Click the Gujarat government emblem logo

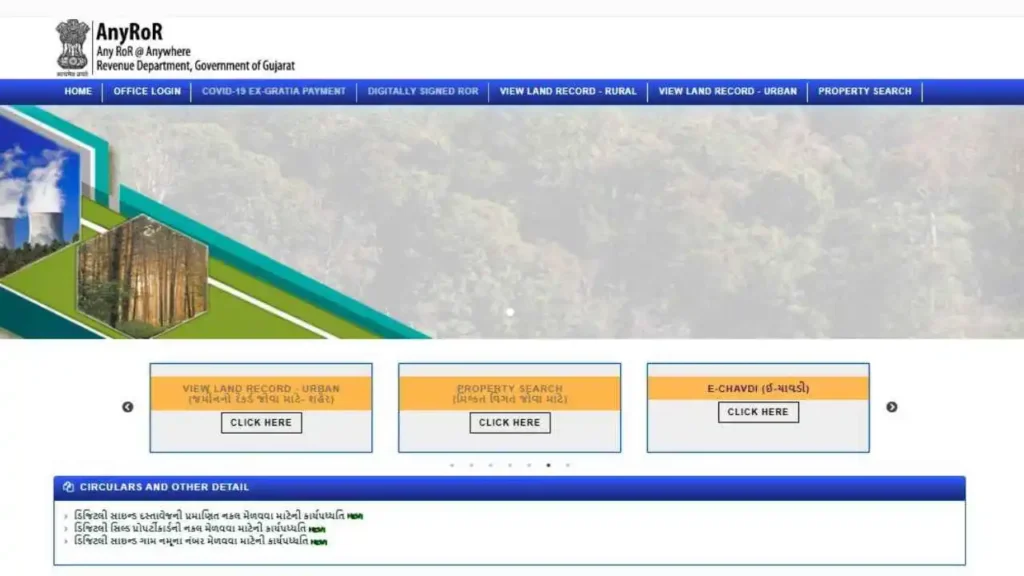pos(72,46)
